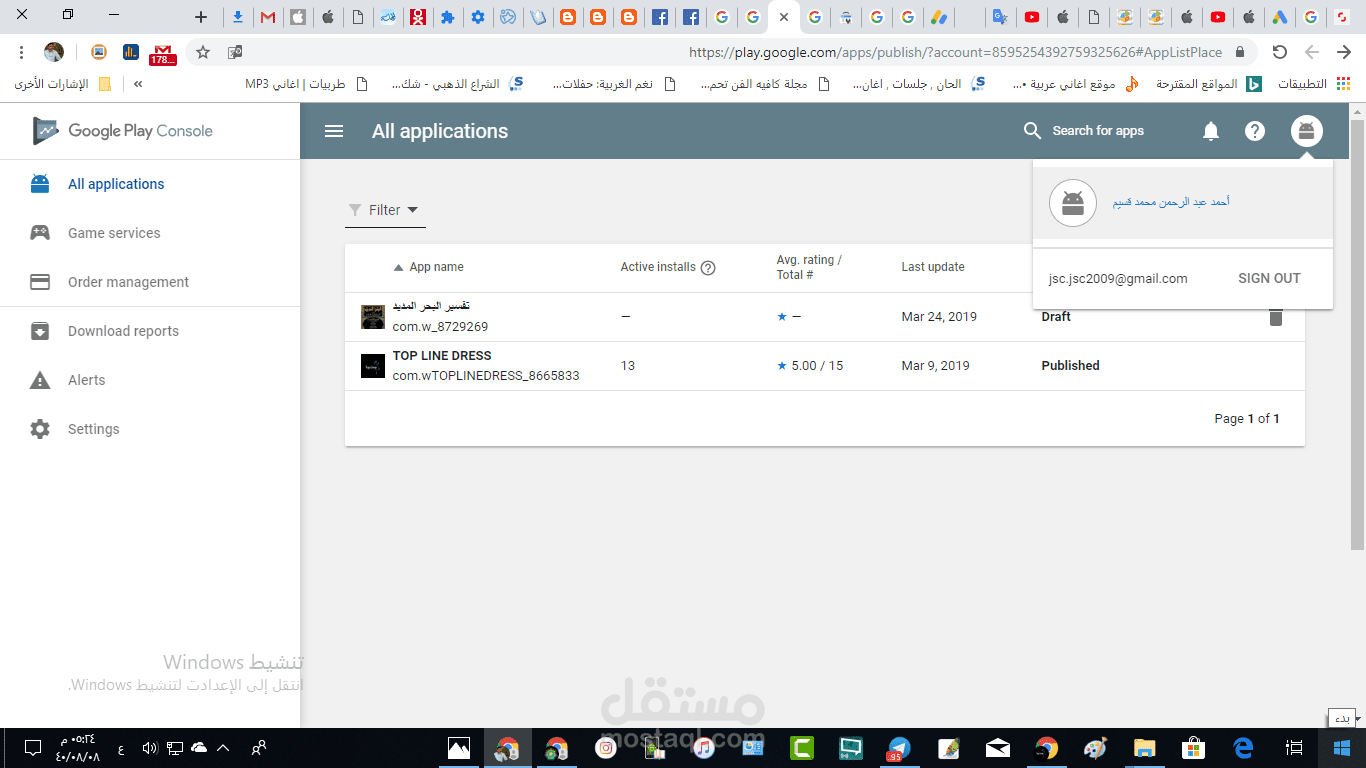1366x768 pixels.
Task: Click the address bar URL
Action: point(955,52)
